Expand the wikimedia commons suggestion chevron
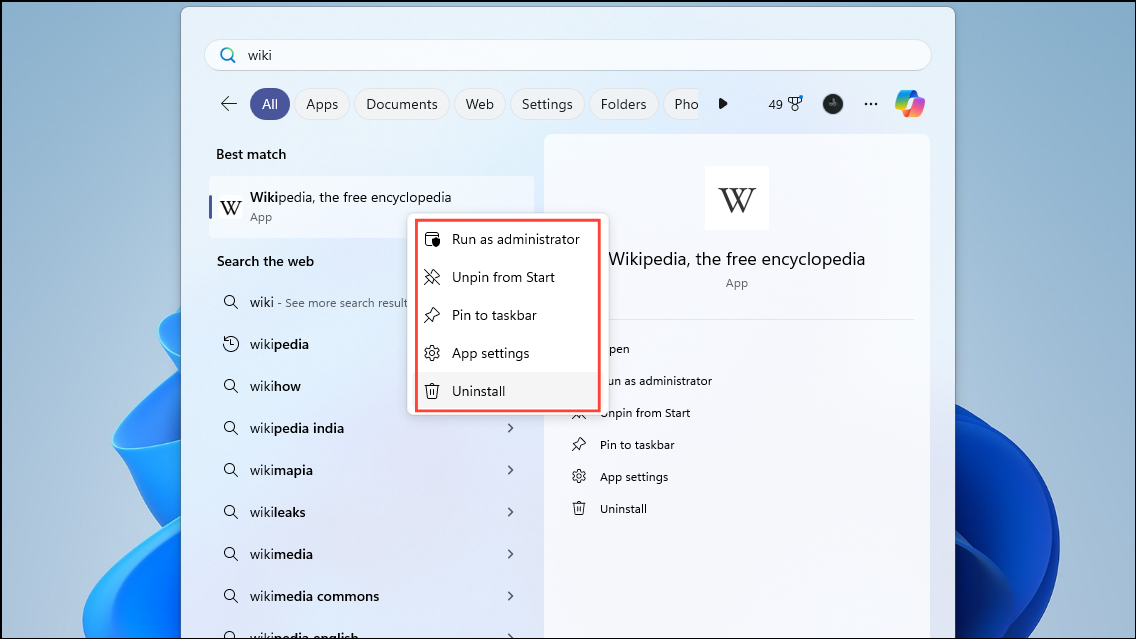Image resolution: width=1136 pixels, height=639 pixels. 511,596
